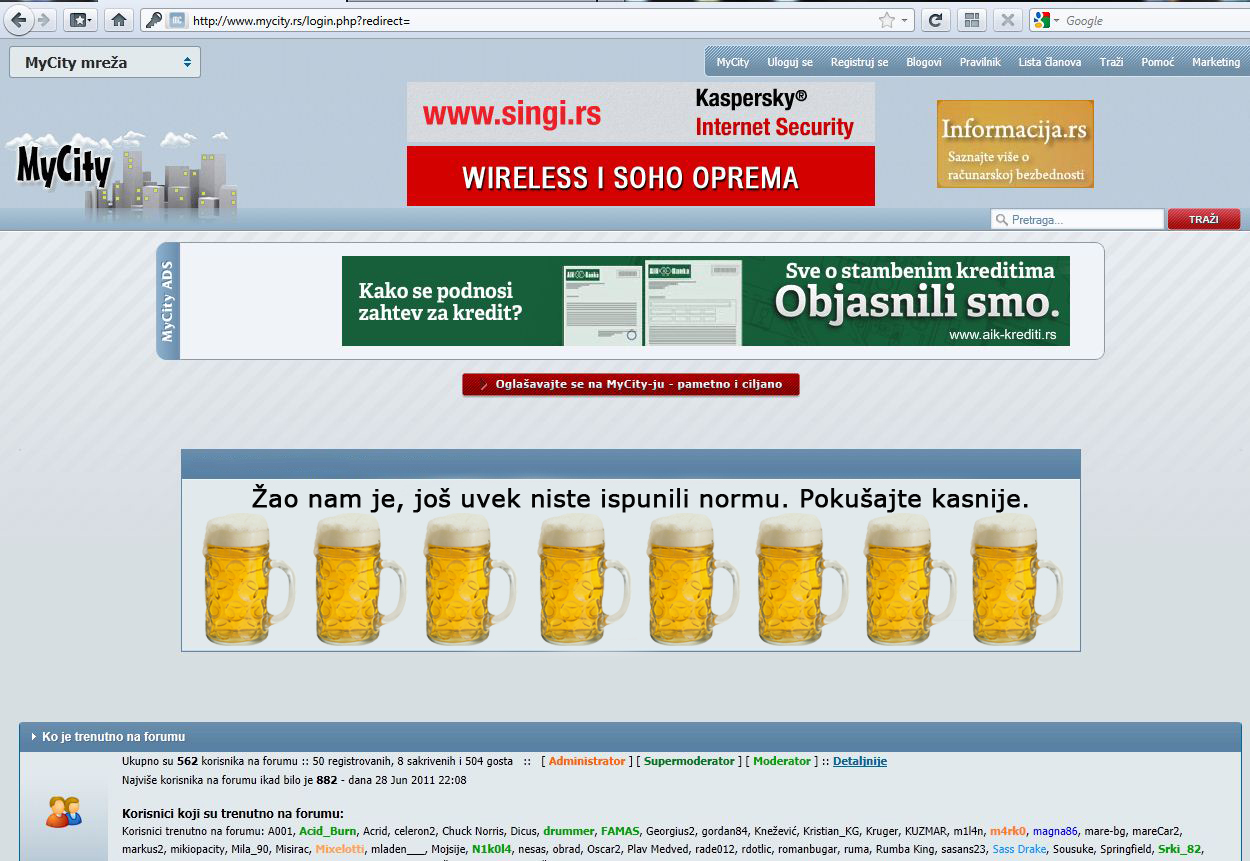Open user Srki_82 profile link

(1180, 849)
